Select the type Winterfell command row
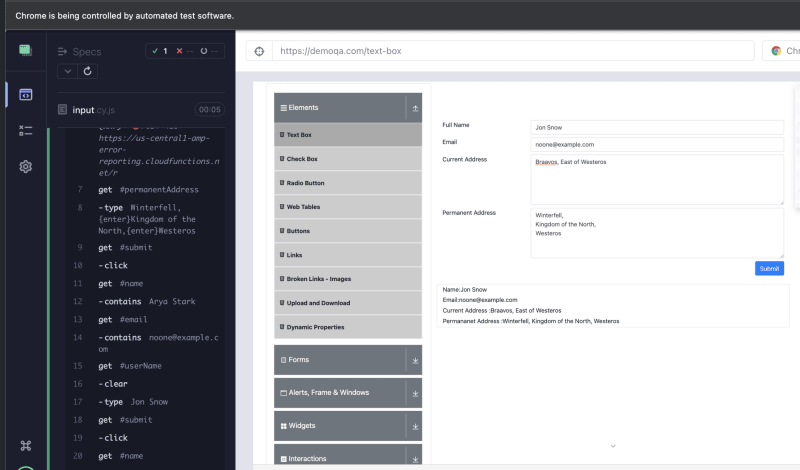Image resolution: width=800 pixels, height=470 pixels. click(145, 219)
